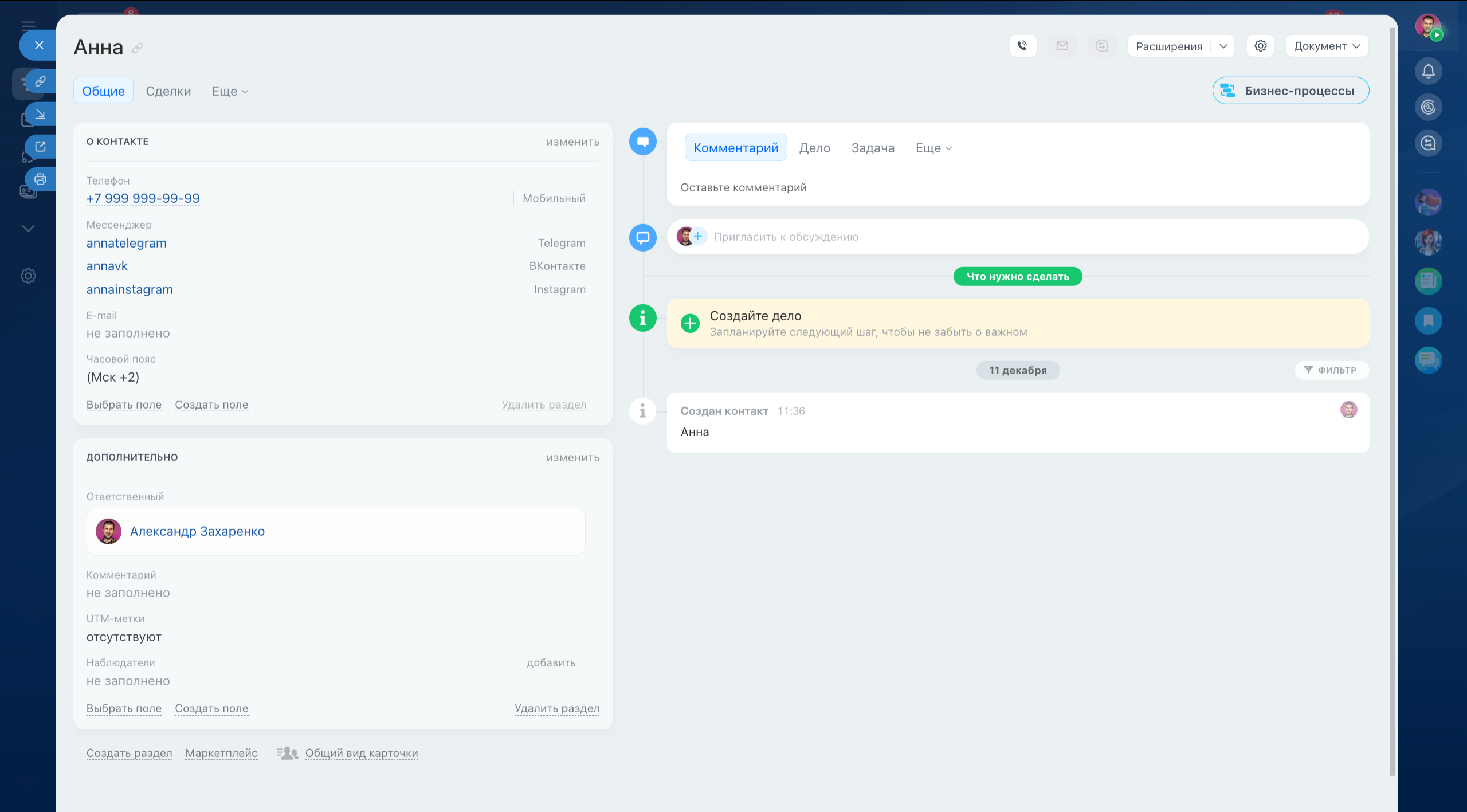
Task: Expand Еще menu next to Сделки tab
Action: point(230,91)
